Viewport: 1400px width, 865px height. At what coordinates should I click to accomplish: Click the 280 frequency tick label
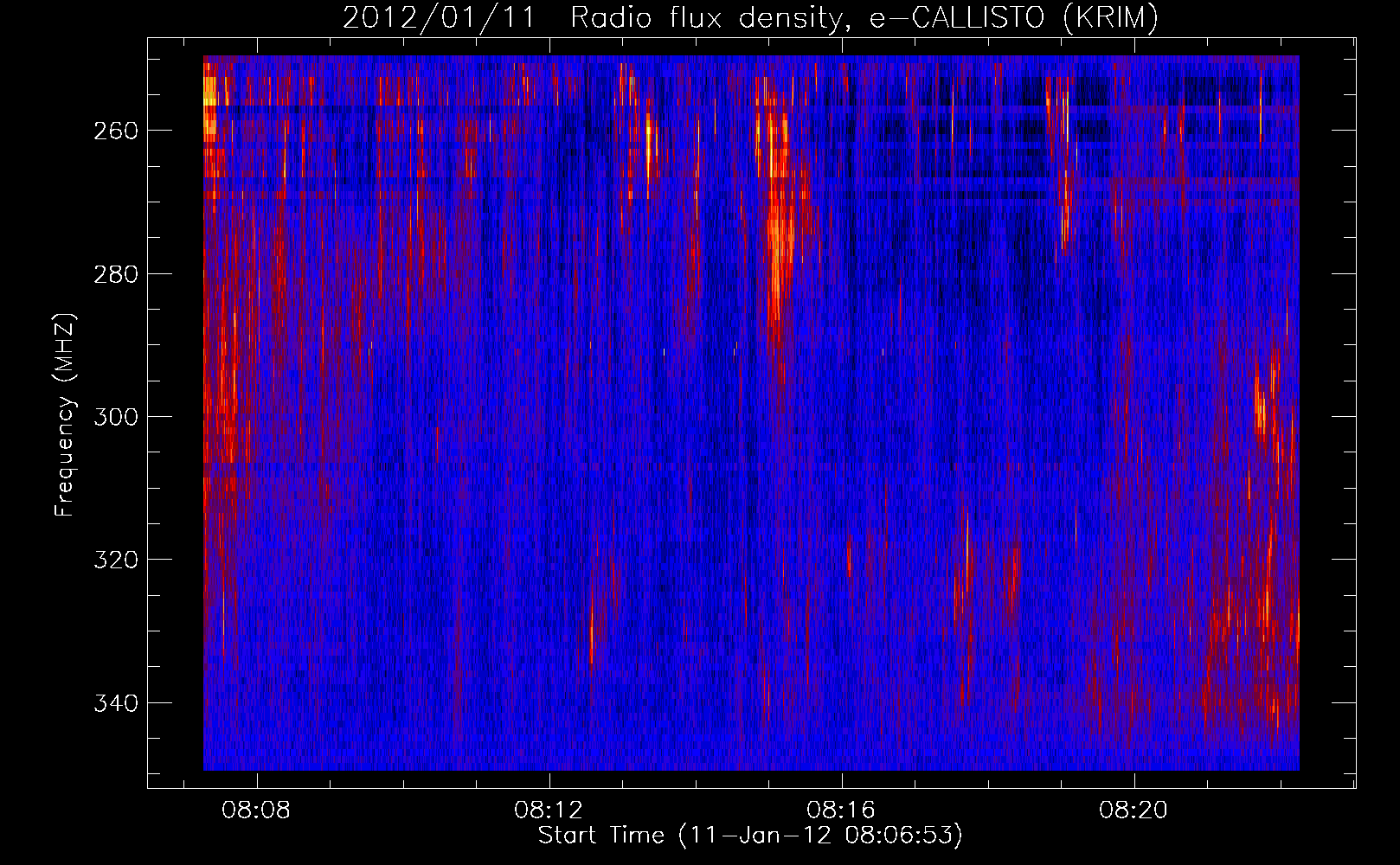[115, 274]
